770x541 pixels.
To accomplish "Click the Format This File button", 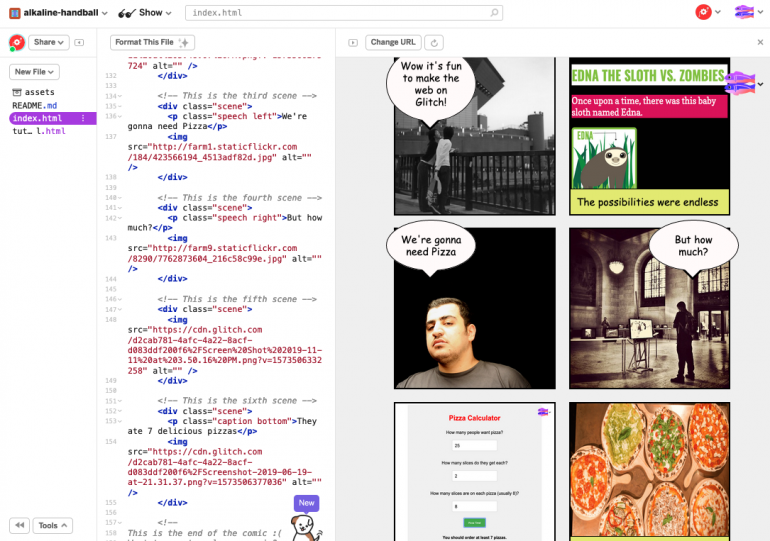I will click(x=152, y=43).
